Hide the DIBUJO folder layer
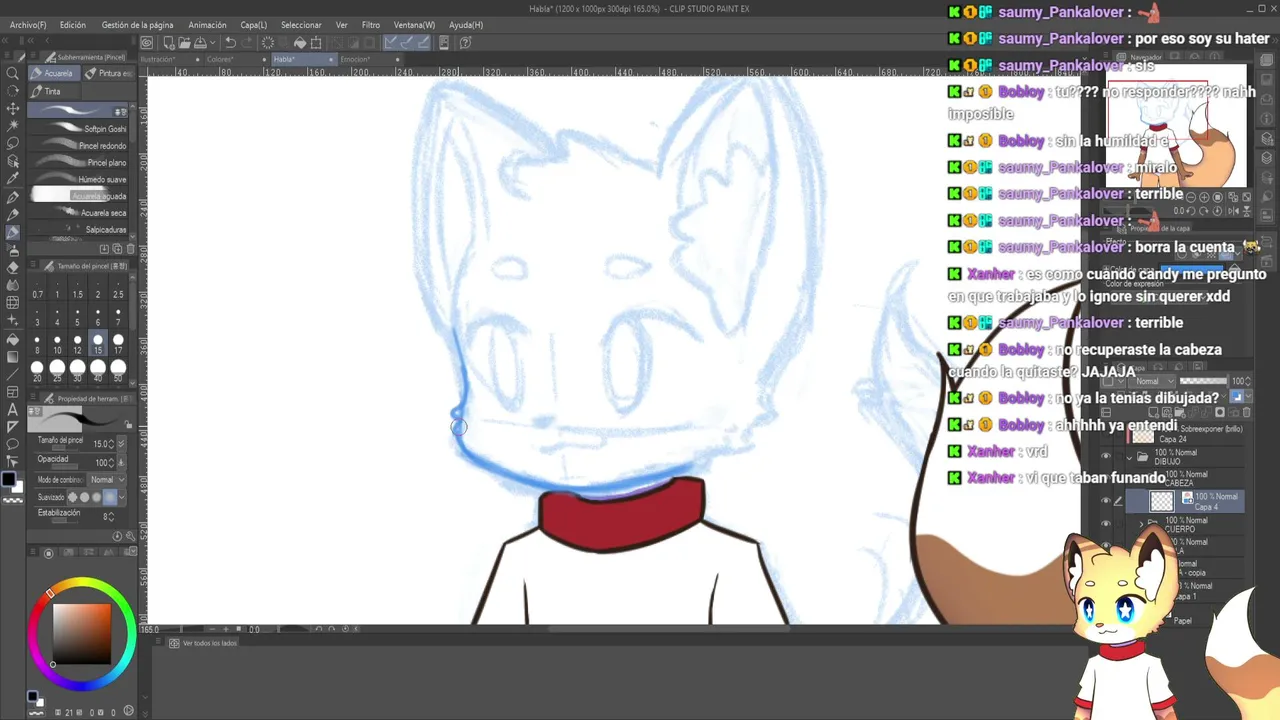Image resolution: width=1280 pixels, height=720 pixels. coord(1105,457)
